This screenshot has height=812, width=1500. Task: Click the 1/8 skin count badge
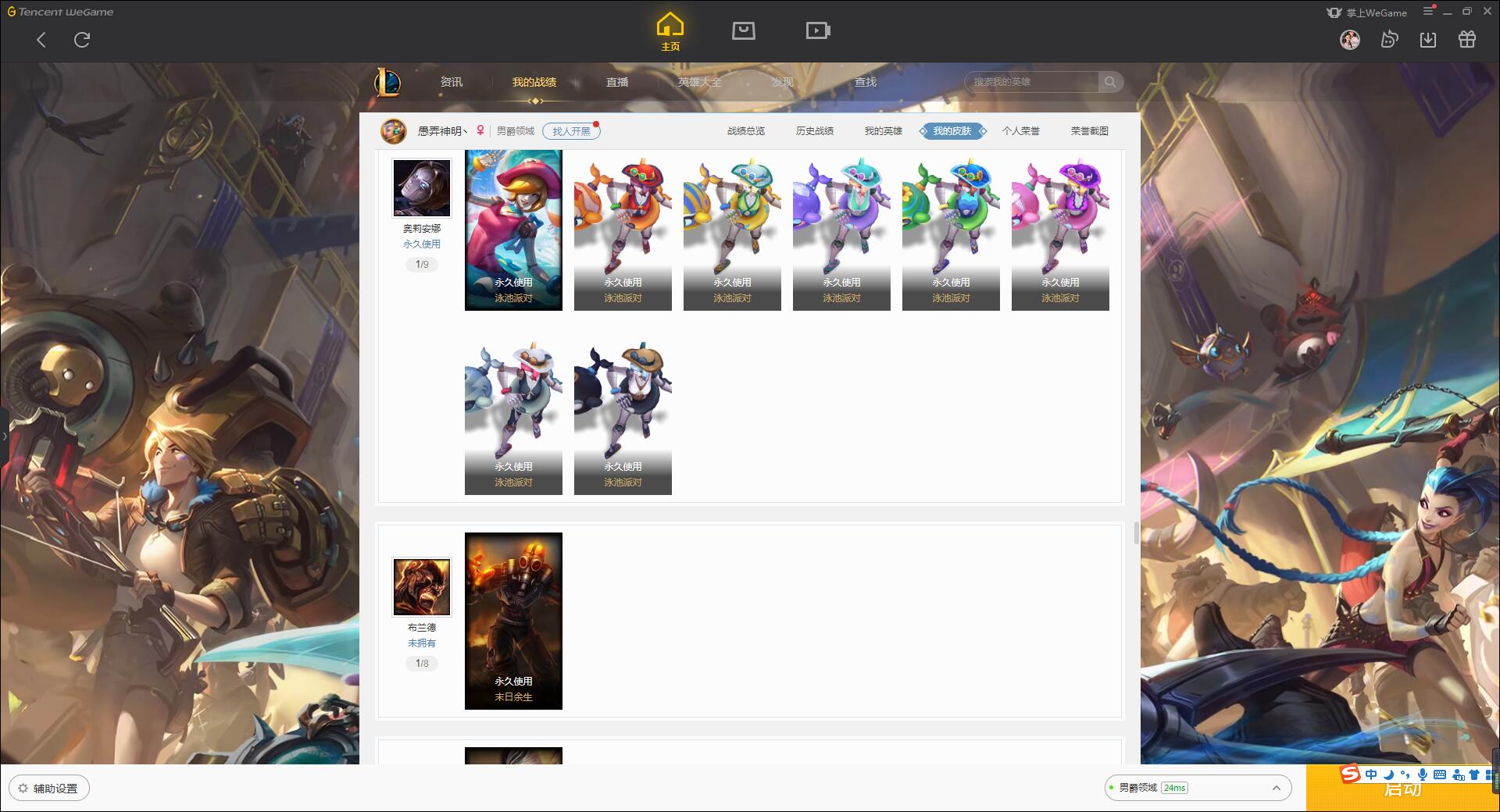click(422, 664)
